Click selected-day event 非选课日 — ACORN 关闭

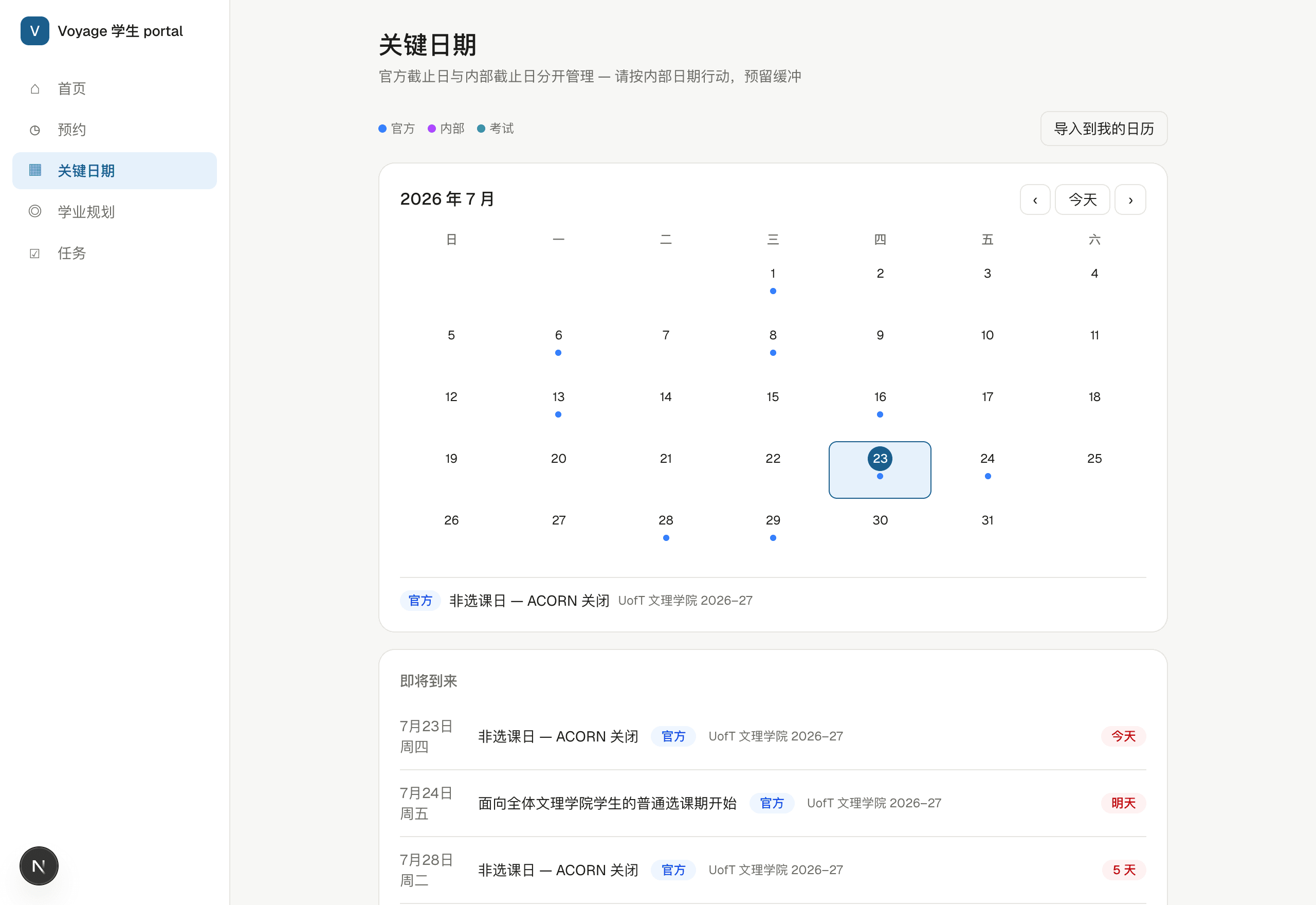tap(529, 601)
